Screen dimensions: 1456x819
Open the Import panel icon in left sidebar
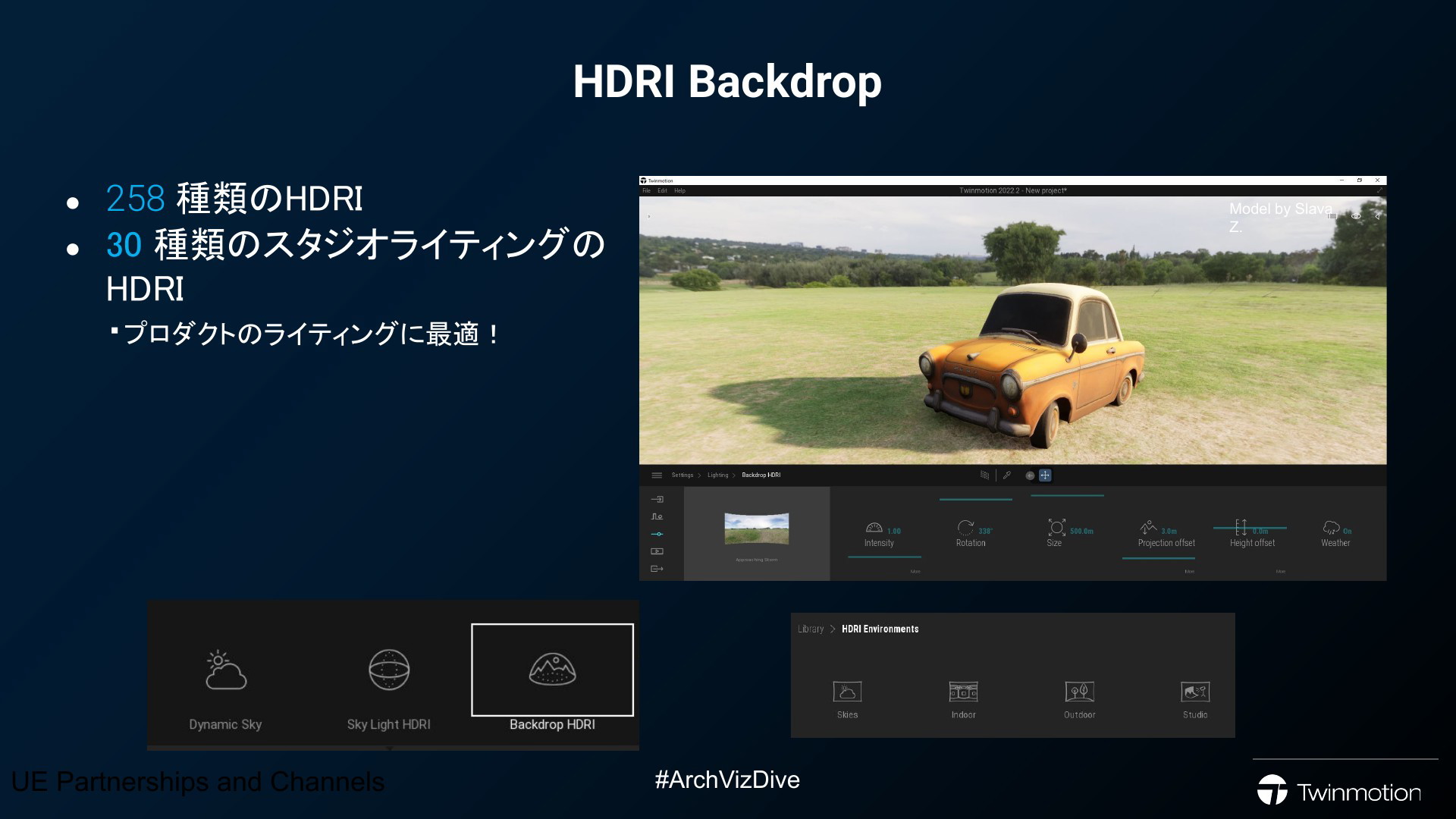[657, 499]
